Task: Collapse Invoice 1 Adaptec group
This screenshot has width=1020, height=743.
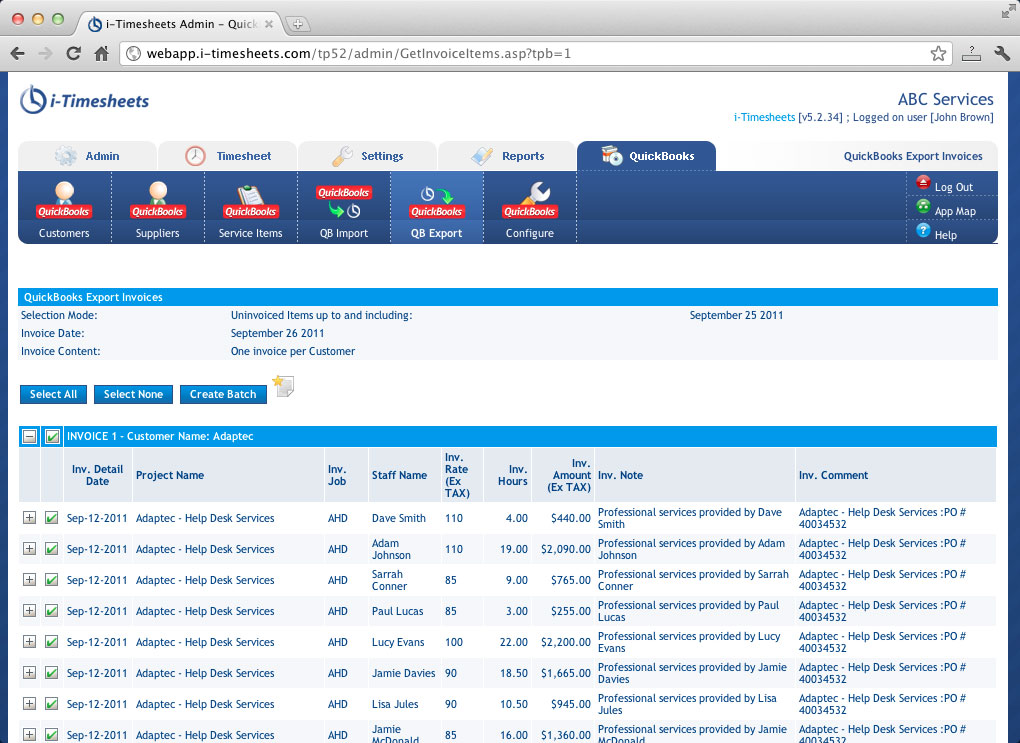Action: (x=29, y=437)
